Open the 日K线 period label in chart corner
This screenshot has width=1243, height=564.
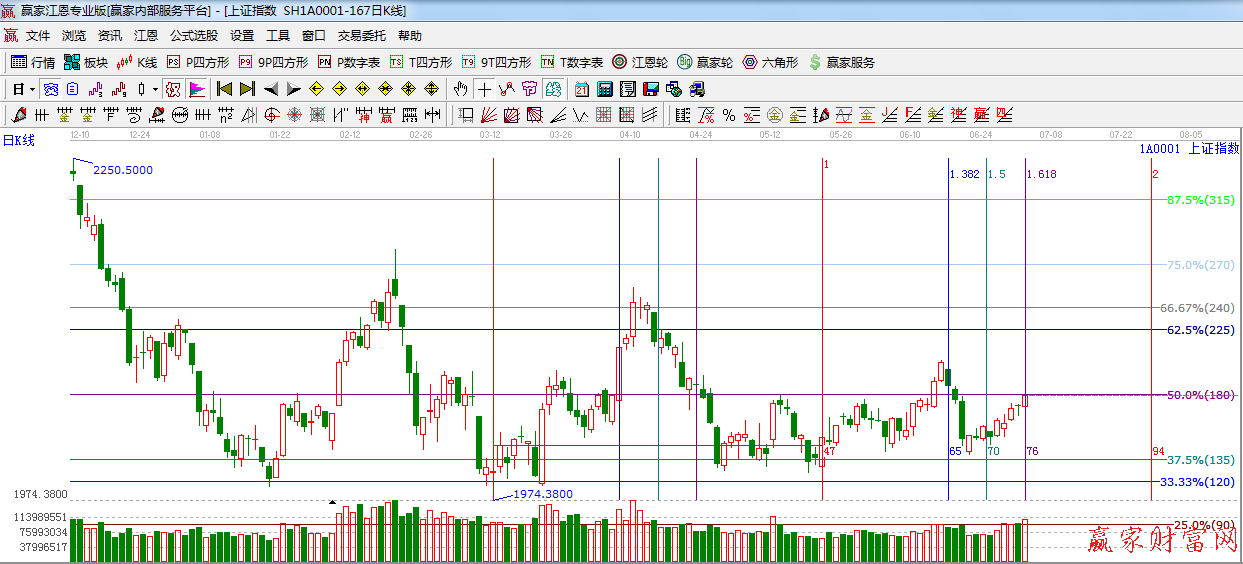(x=18, y=140)
